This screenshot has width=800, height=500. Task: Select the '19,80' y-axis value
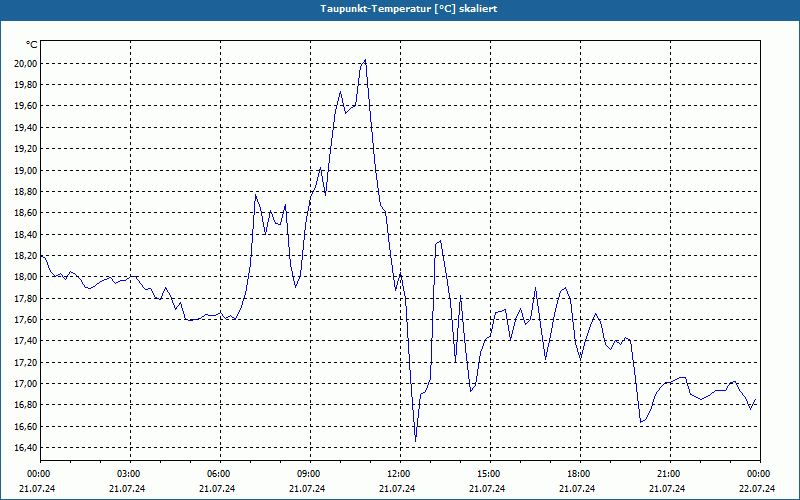pyautogui.click(x=24, y=85)
